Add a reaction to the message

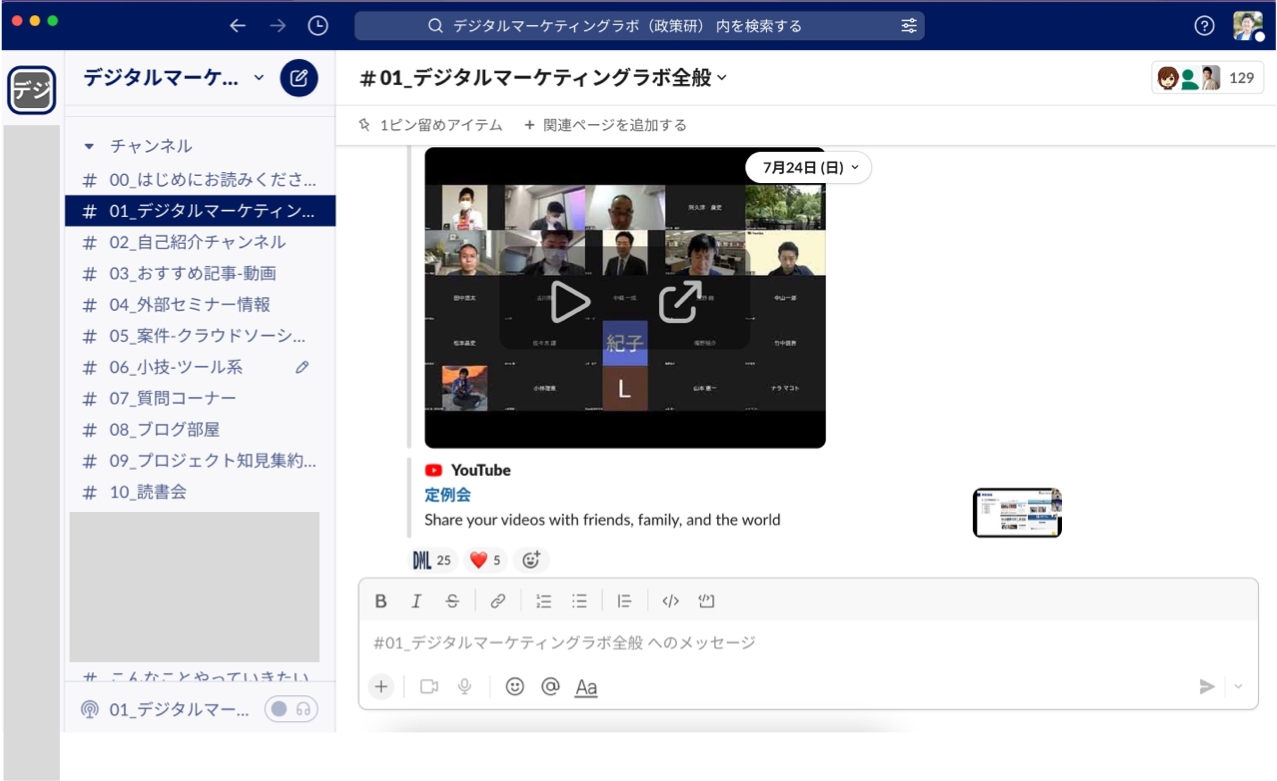click(x=531, y=560)
